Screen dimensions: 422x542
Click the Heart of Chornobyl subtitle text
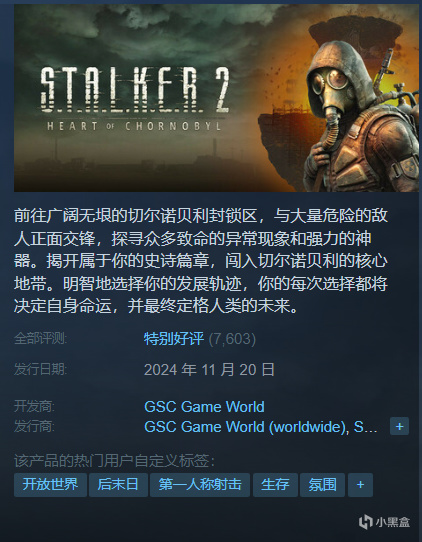pyautogui.click(x=134, y=126)
